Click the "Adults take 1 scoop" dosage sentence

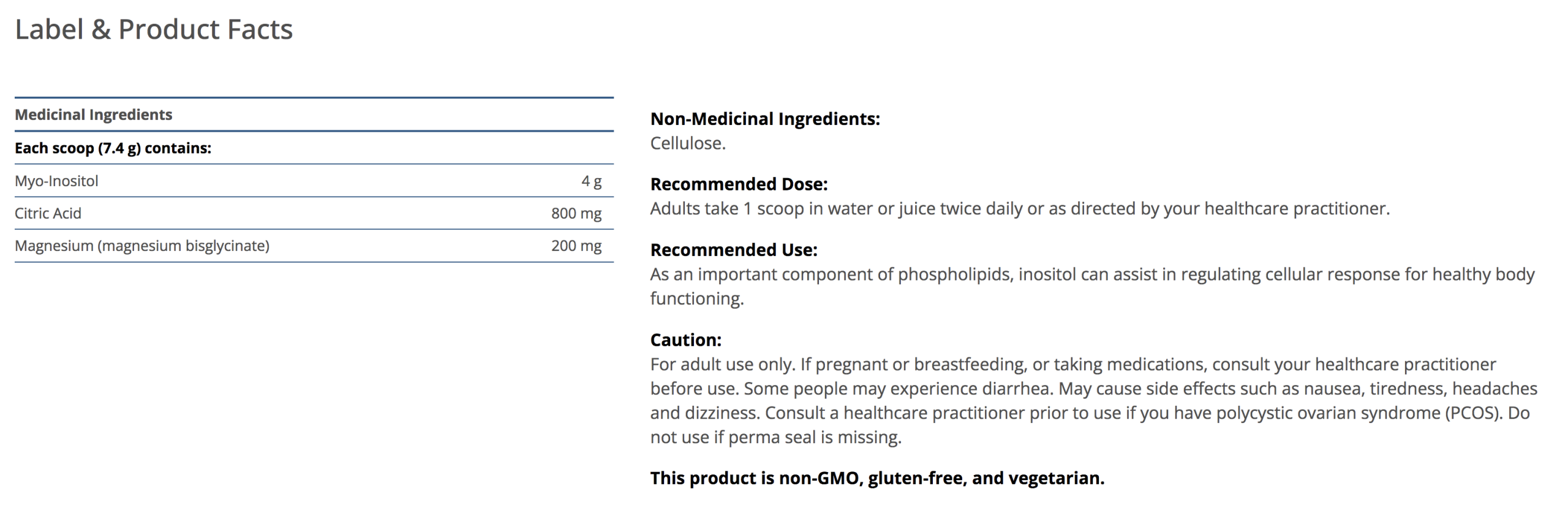tap(1019, 209)
